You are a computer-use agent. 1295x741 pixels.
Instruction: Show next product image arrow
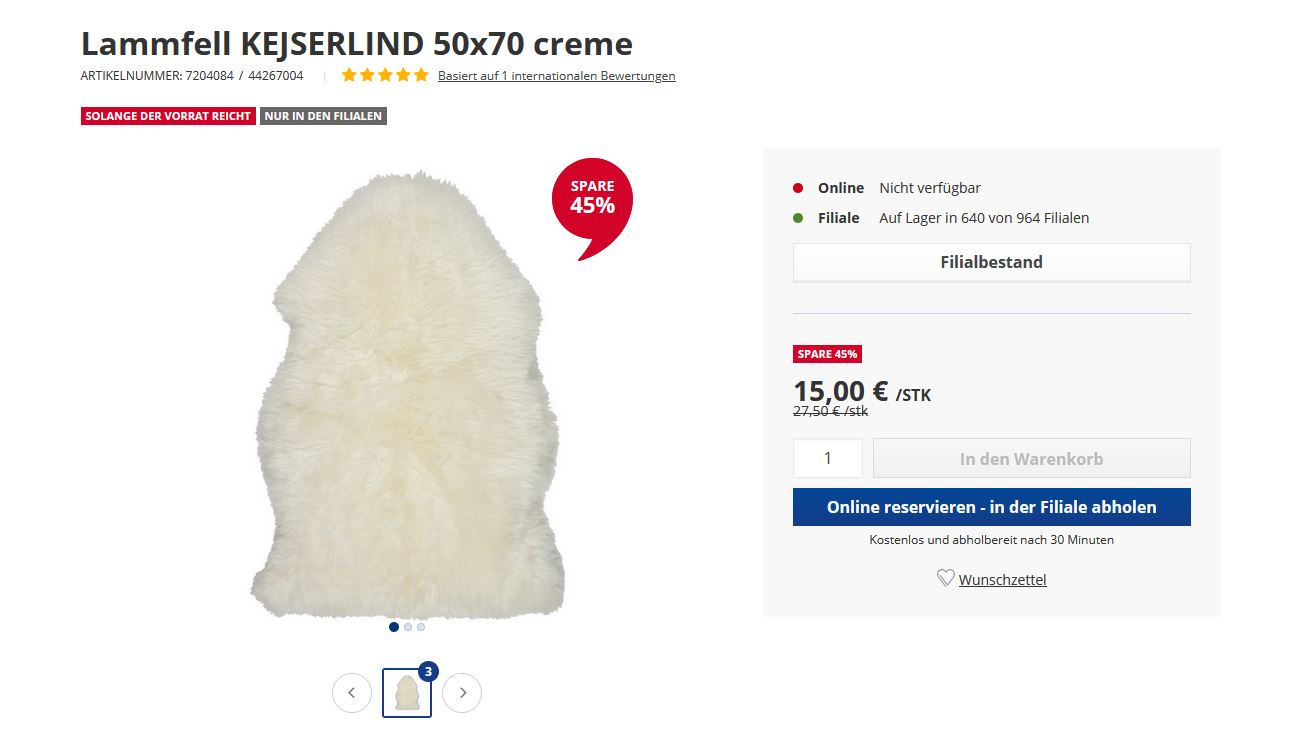coord(462,692)
